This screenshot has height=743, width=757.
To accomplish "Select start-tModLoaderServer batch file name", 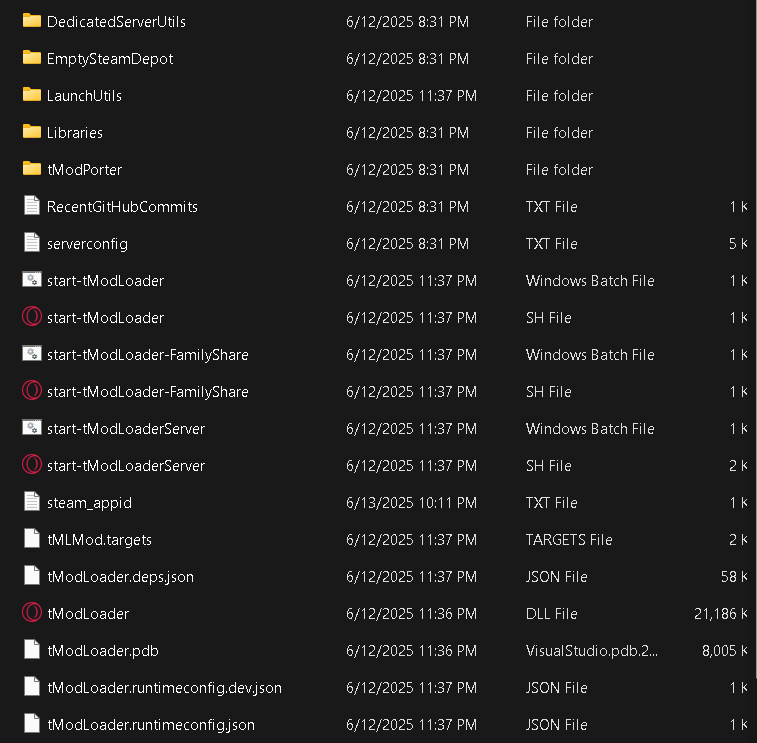I will 126,429.
